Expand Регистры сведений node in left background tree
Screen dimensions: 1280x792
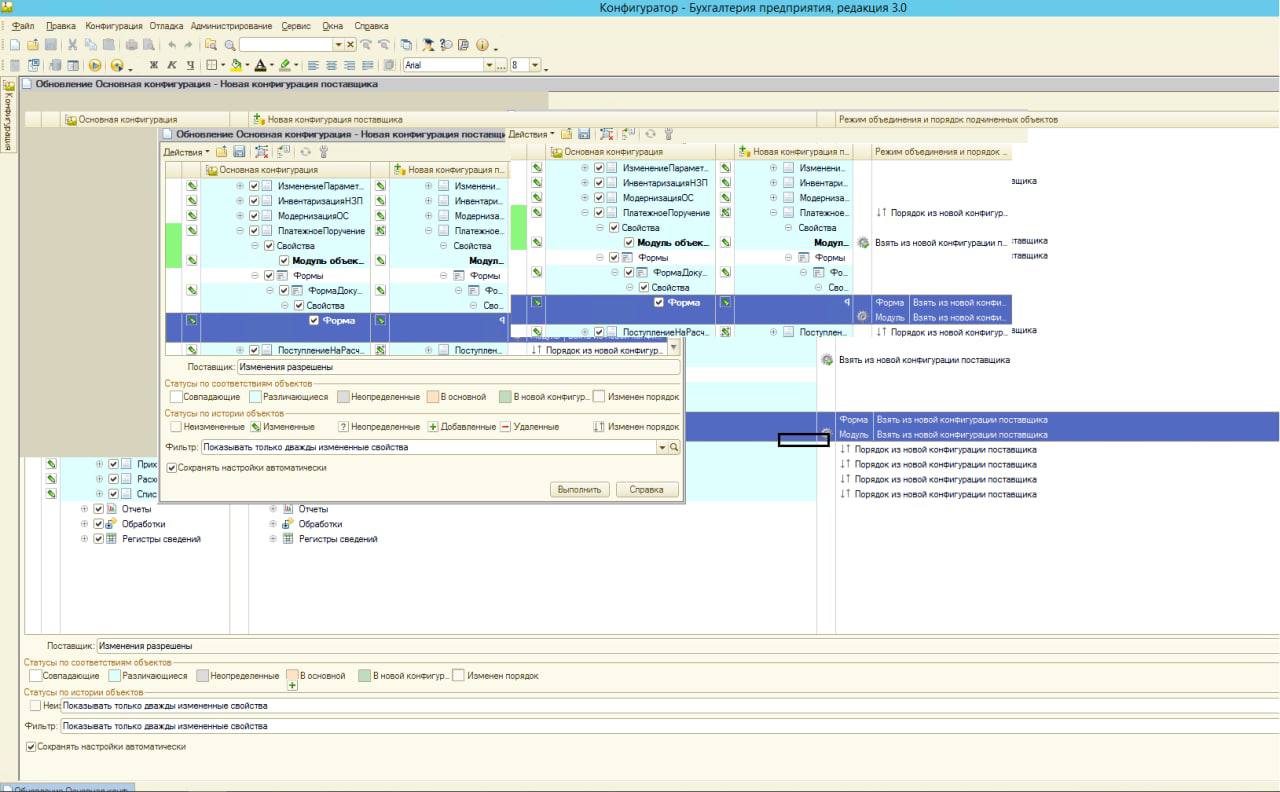click(x=84, y=539)
